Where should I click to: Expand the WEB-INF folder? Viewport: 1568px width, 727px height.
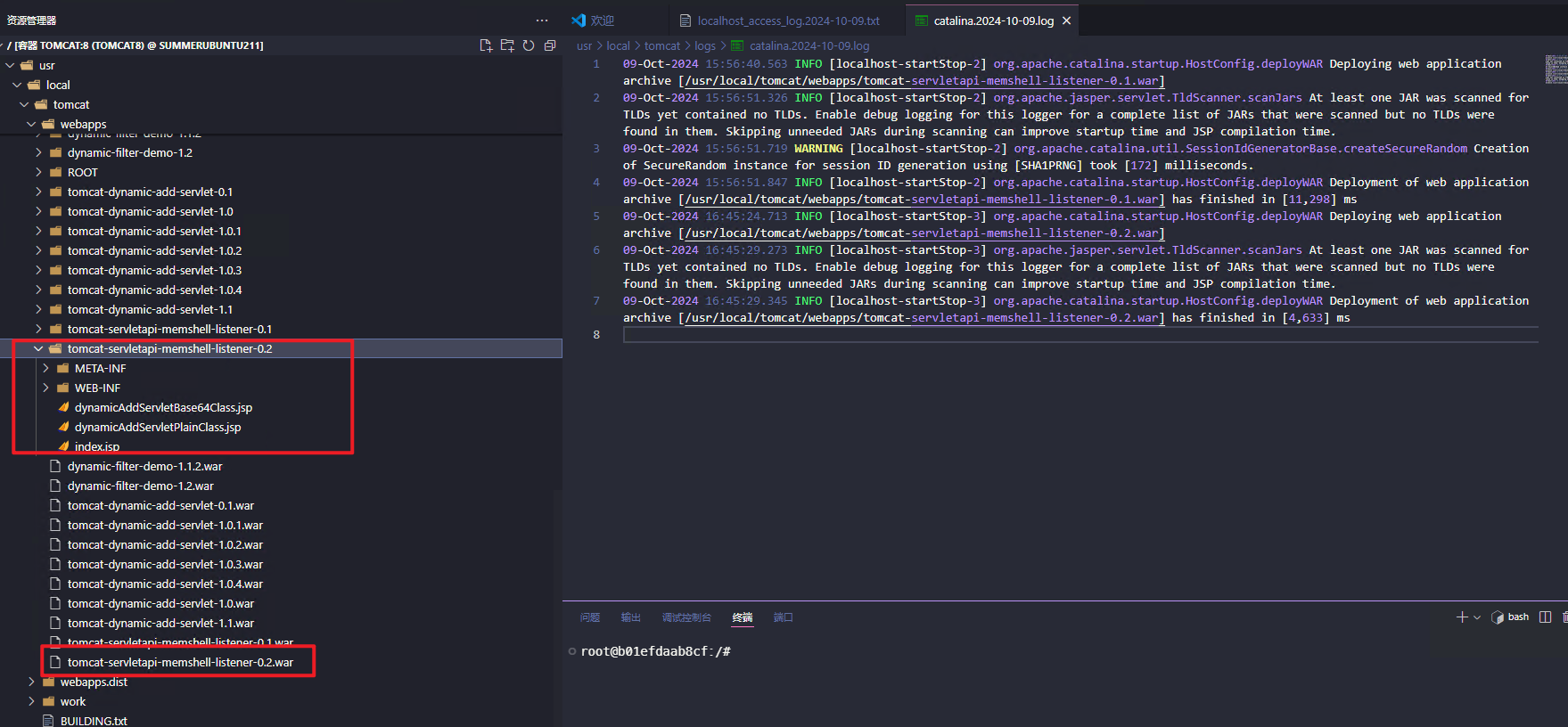pyautogui.click(x=46, y=388)
